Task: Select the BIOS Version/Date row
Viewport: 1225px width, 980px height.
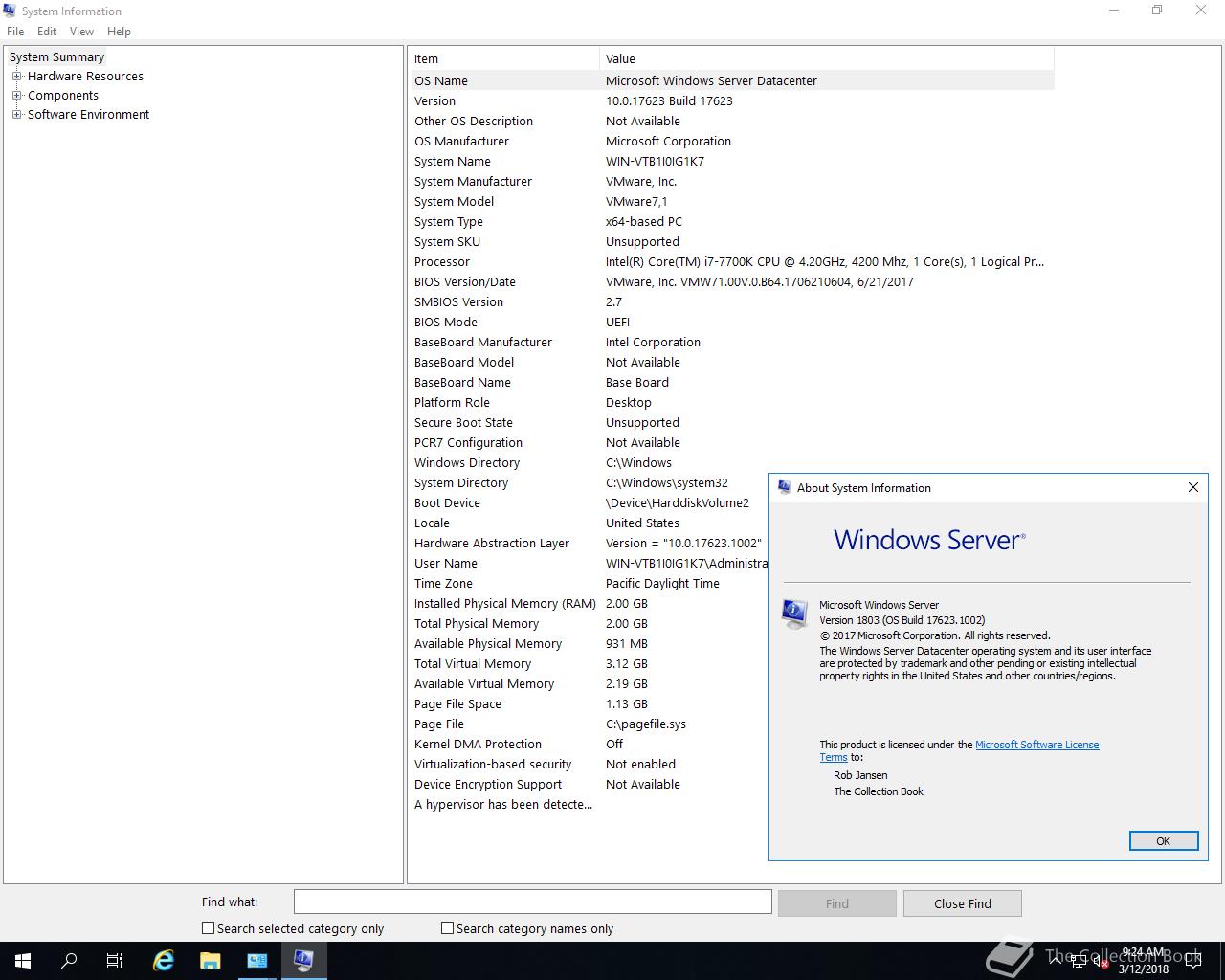Action: point(733,281)
